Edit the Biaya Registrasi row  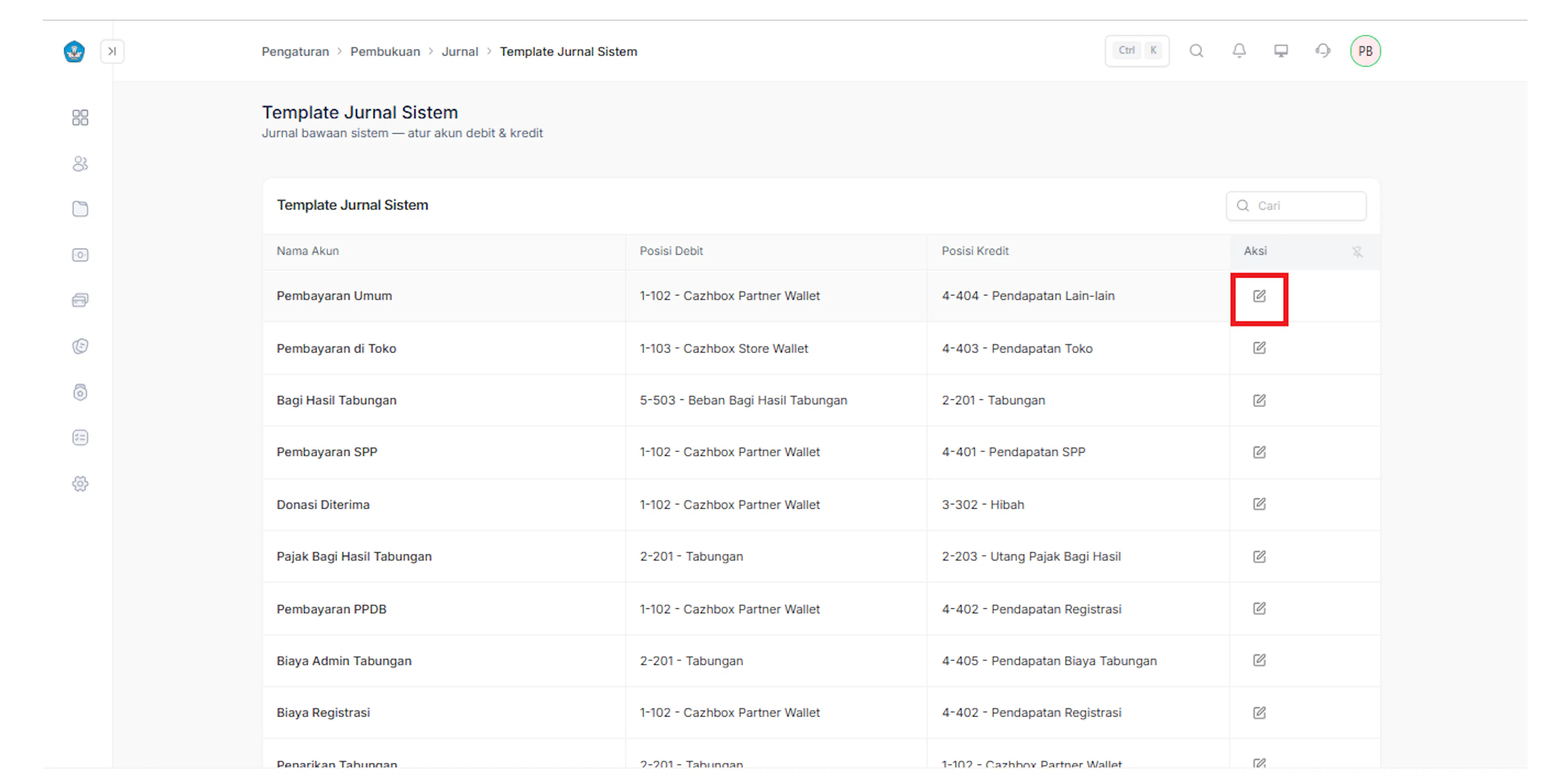click(1259, 713)
